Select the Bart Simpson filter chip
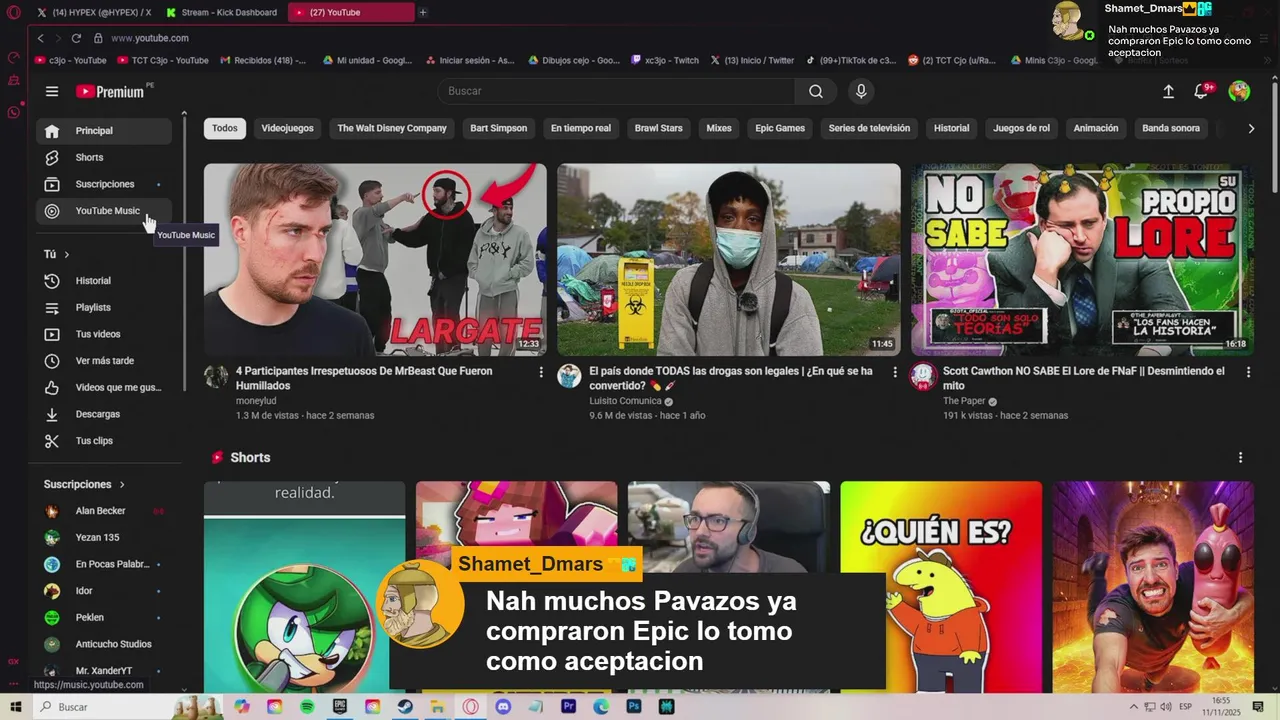 click(x=498, y=128)
